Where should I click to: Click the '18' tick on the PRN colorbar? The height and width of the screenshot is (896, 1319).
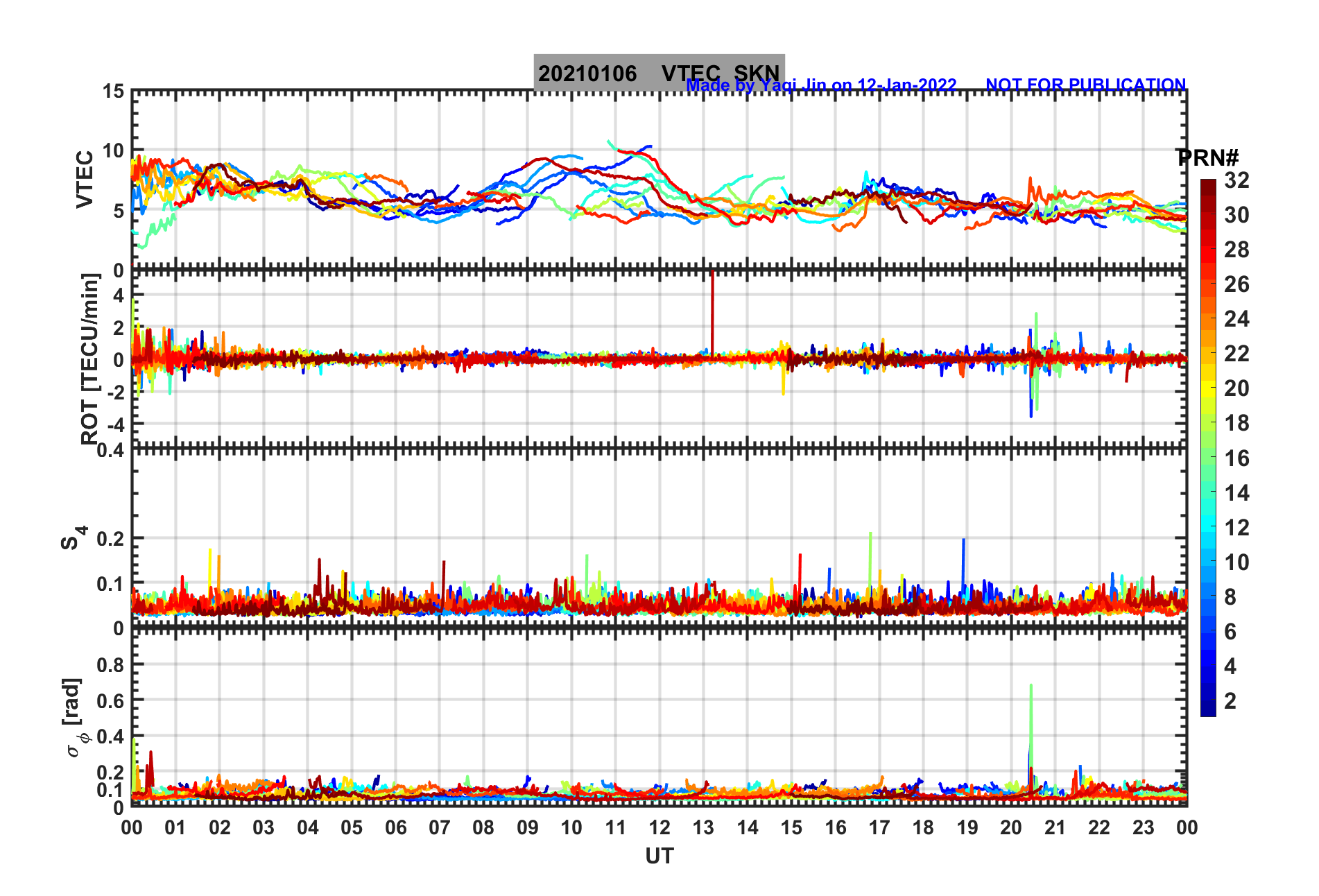click(x=1236, y=423)
